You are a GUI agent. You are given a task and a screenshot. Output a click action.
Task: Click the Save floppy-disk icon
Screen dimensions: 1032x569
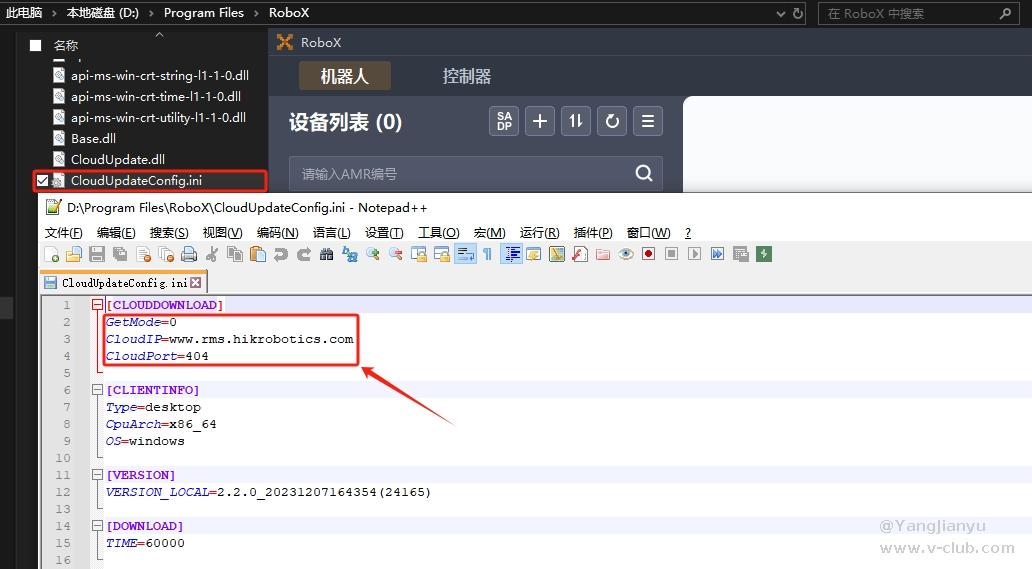pyautogui.click(x=97, y=254)
